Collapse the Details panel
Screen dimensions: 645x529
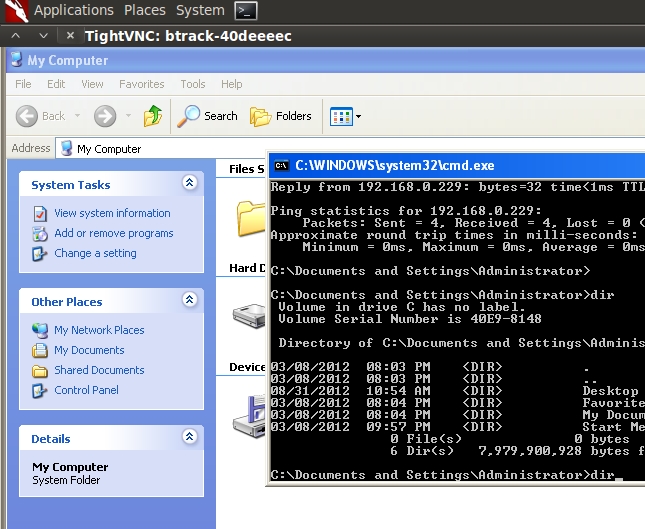pos(189,436)
